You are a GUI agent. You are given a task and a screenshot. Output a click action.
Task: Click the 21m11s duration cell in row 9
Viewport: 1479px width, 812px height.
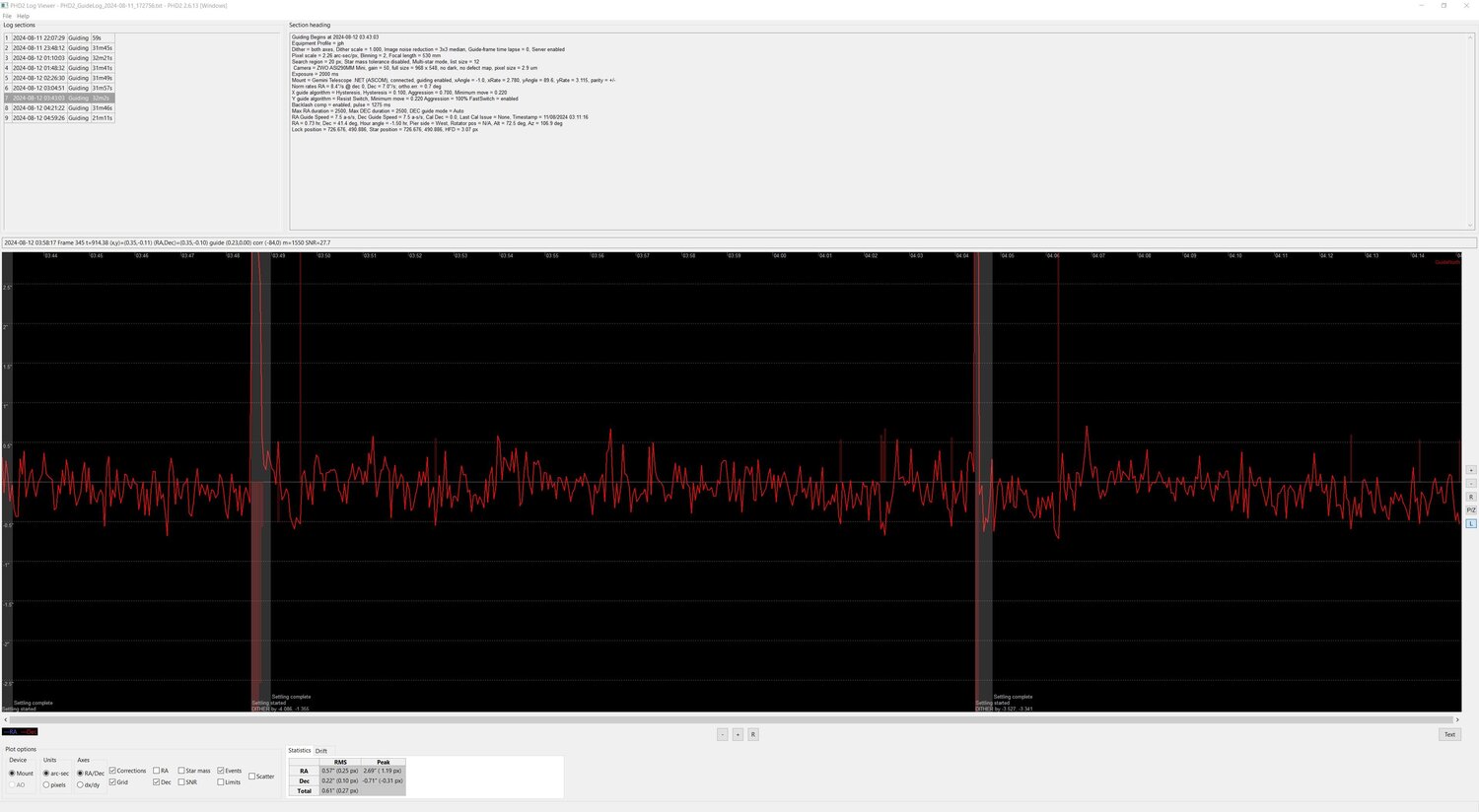coord(103,118)
